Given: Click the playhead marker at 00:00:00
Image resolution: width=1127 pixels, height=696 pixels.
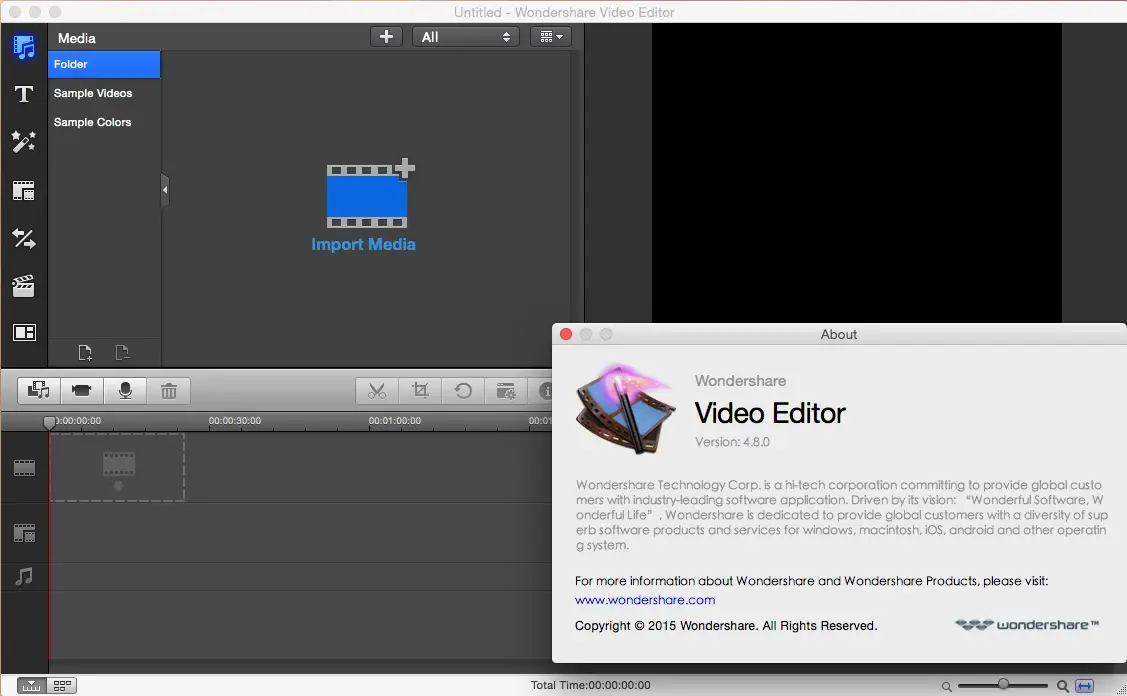Looking at the screenshot, I should 49,423.
